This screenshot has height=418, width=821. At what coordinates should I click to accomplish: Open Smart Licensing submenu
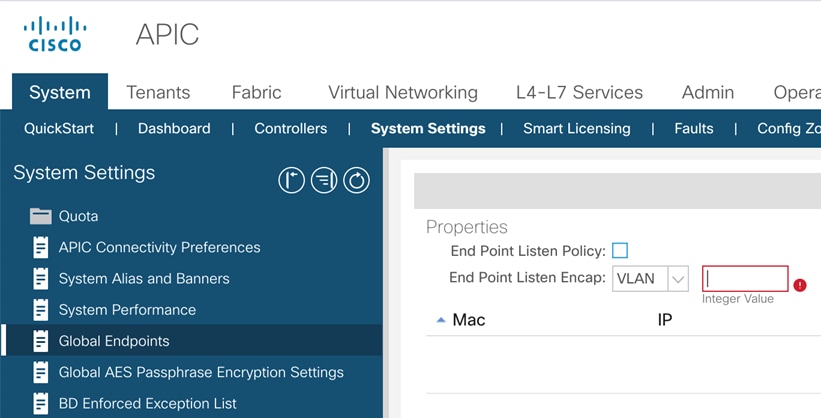[576, 128]
